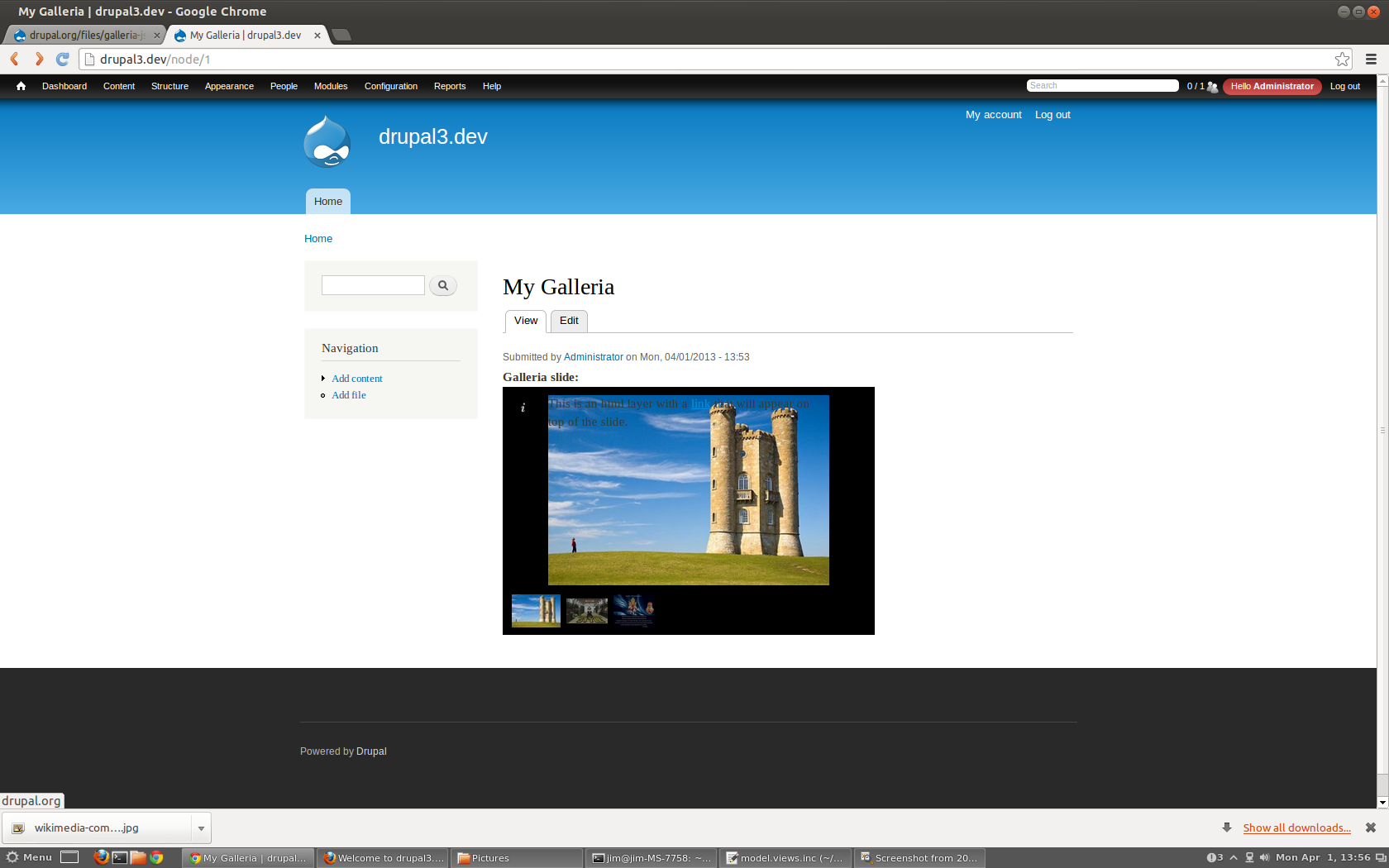Click the bookmark star in the address bar
Viewport: 1389px width, 868px height.
[1341, 59]
